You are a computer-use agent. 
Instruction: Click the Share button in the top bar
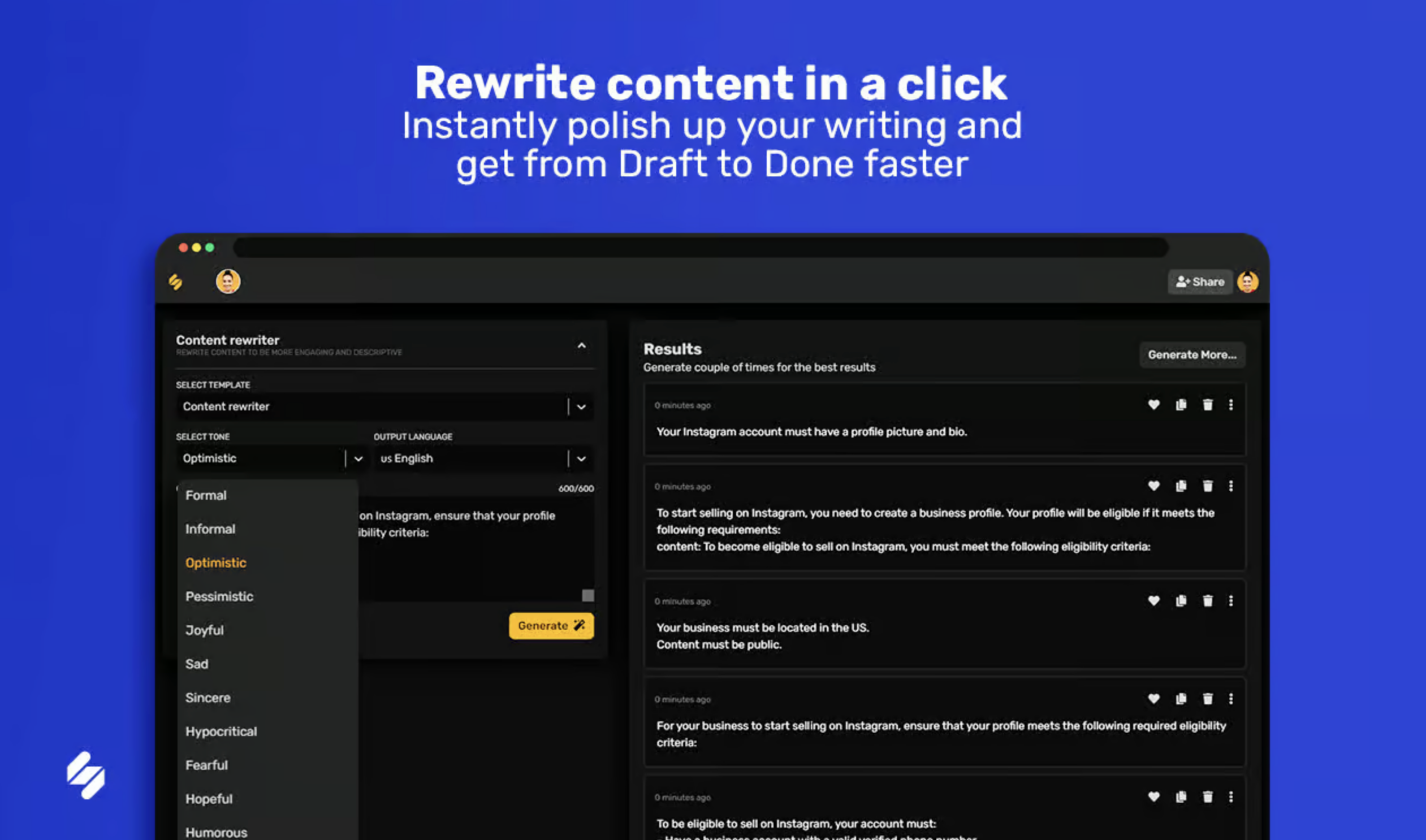1200,282
